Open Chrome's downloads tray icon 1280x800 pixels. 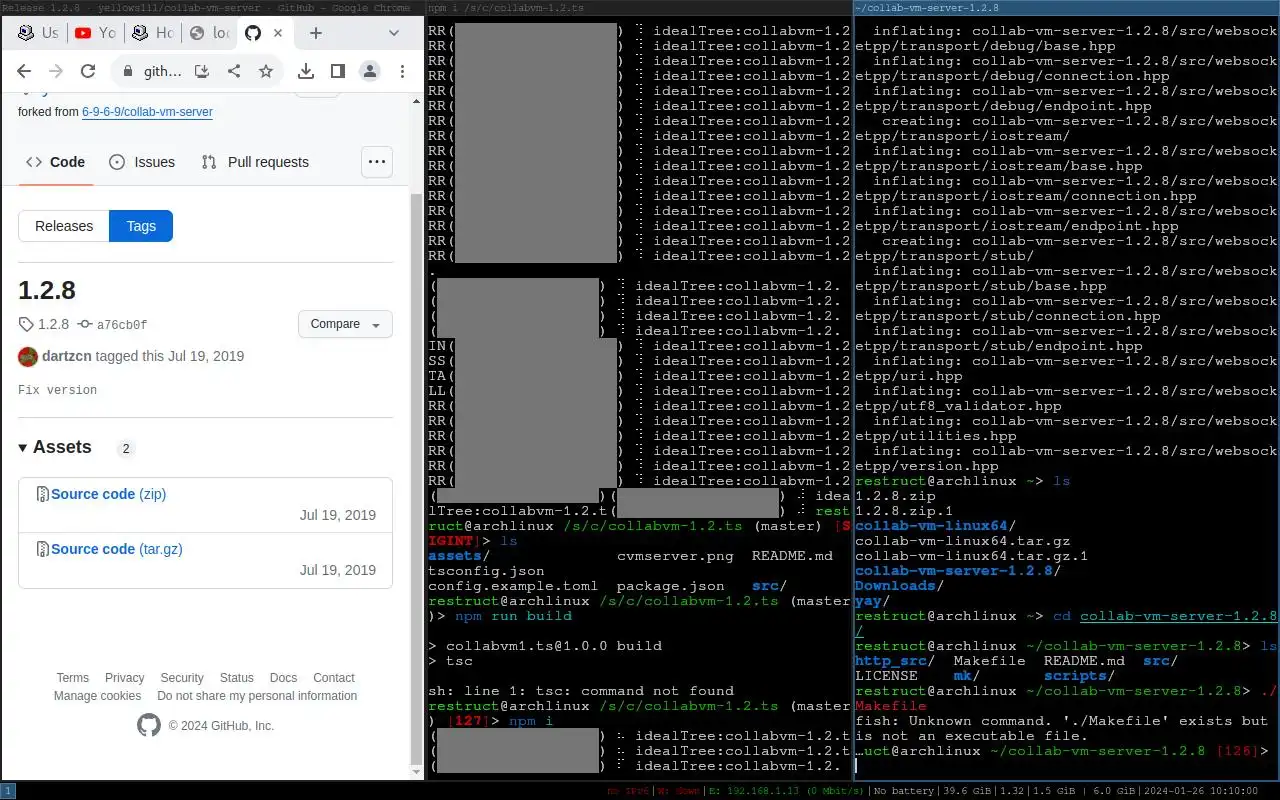point(306,71)
